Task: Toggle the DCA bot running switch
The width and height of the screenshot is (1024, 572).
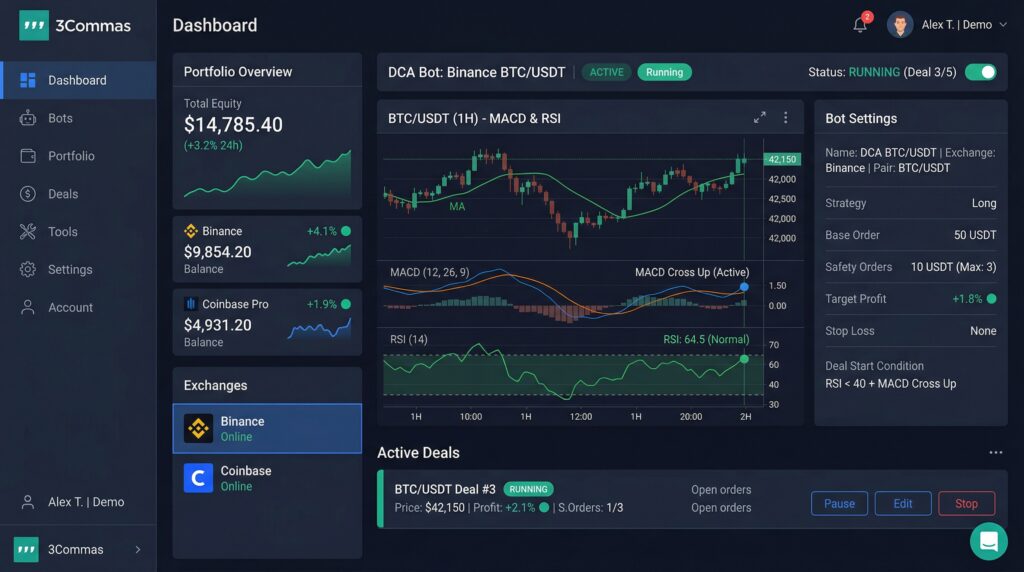Action: pos(981,72)
